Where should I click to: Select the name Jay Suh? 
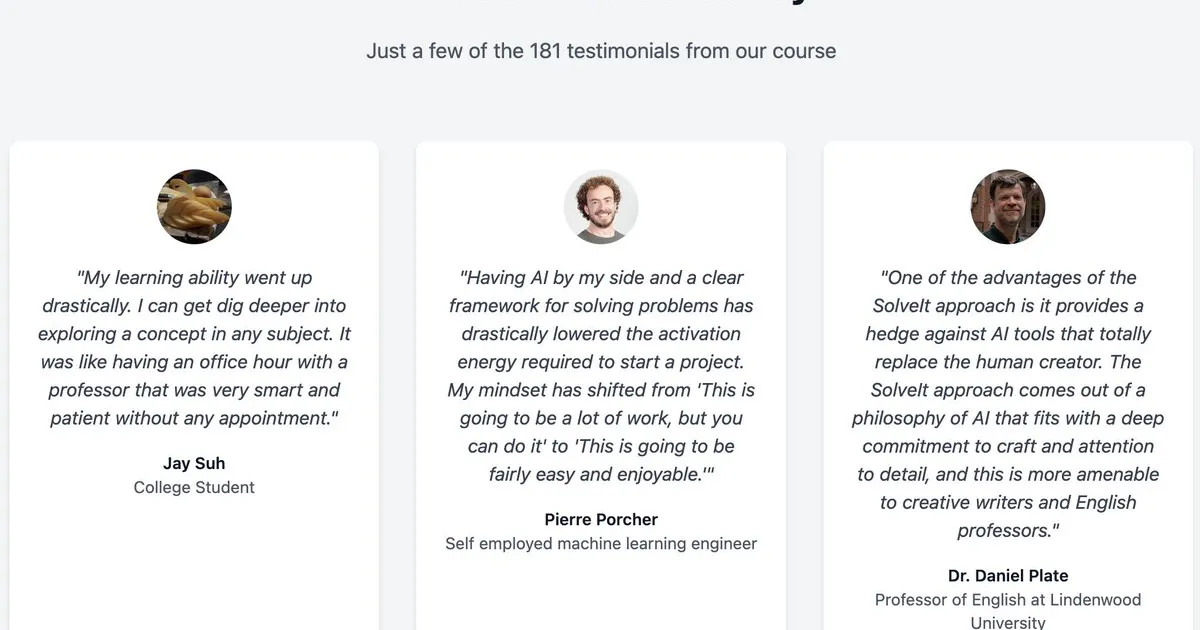point(194,463)
